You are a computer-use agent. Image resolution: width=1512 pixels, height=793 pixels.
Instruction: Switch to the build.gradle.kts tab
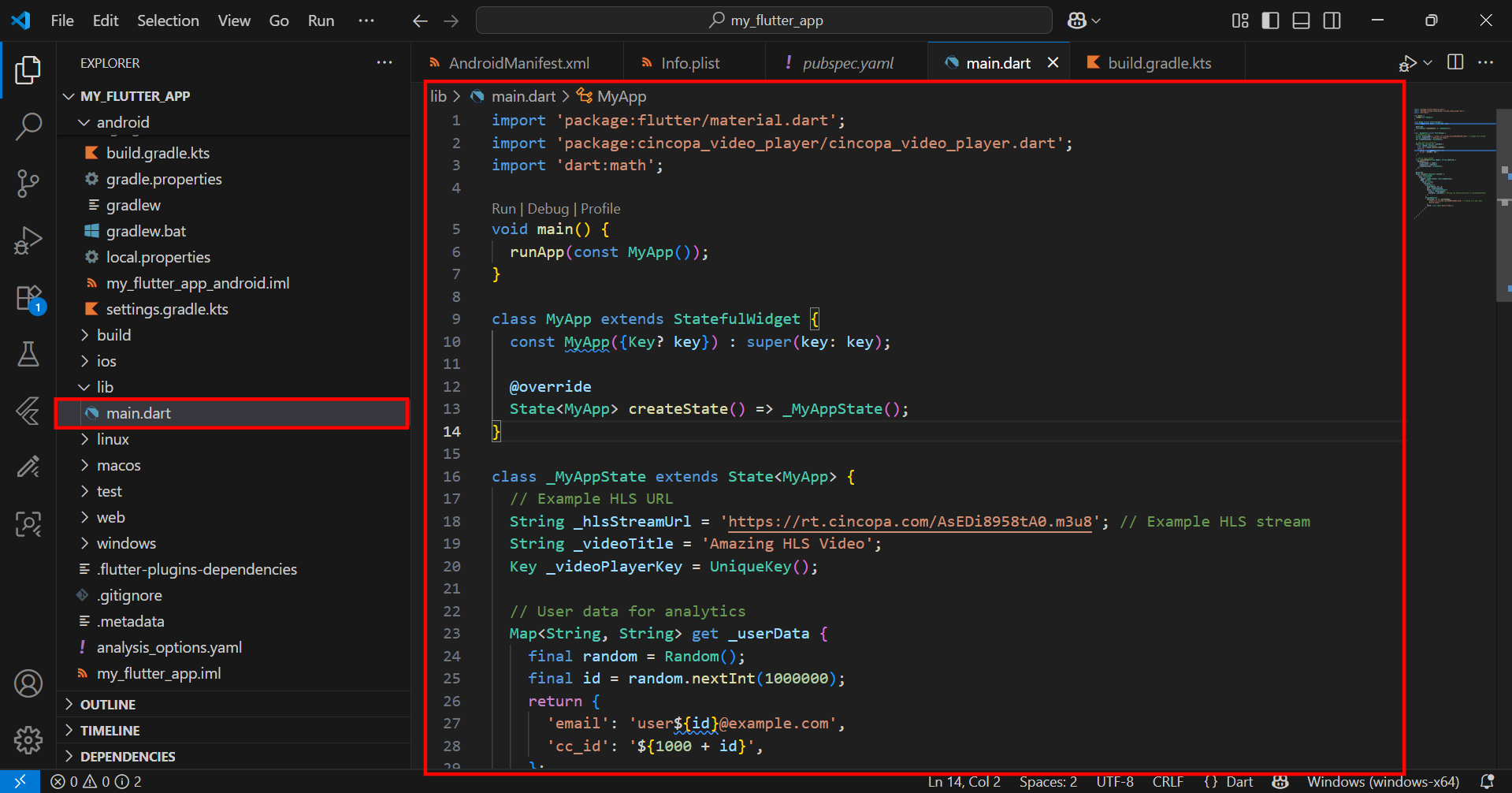point(1158,63)
